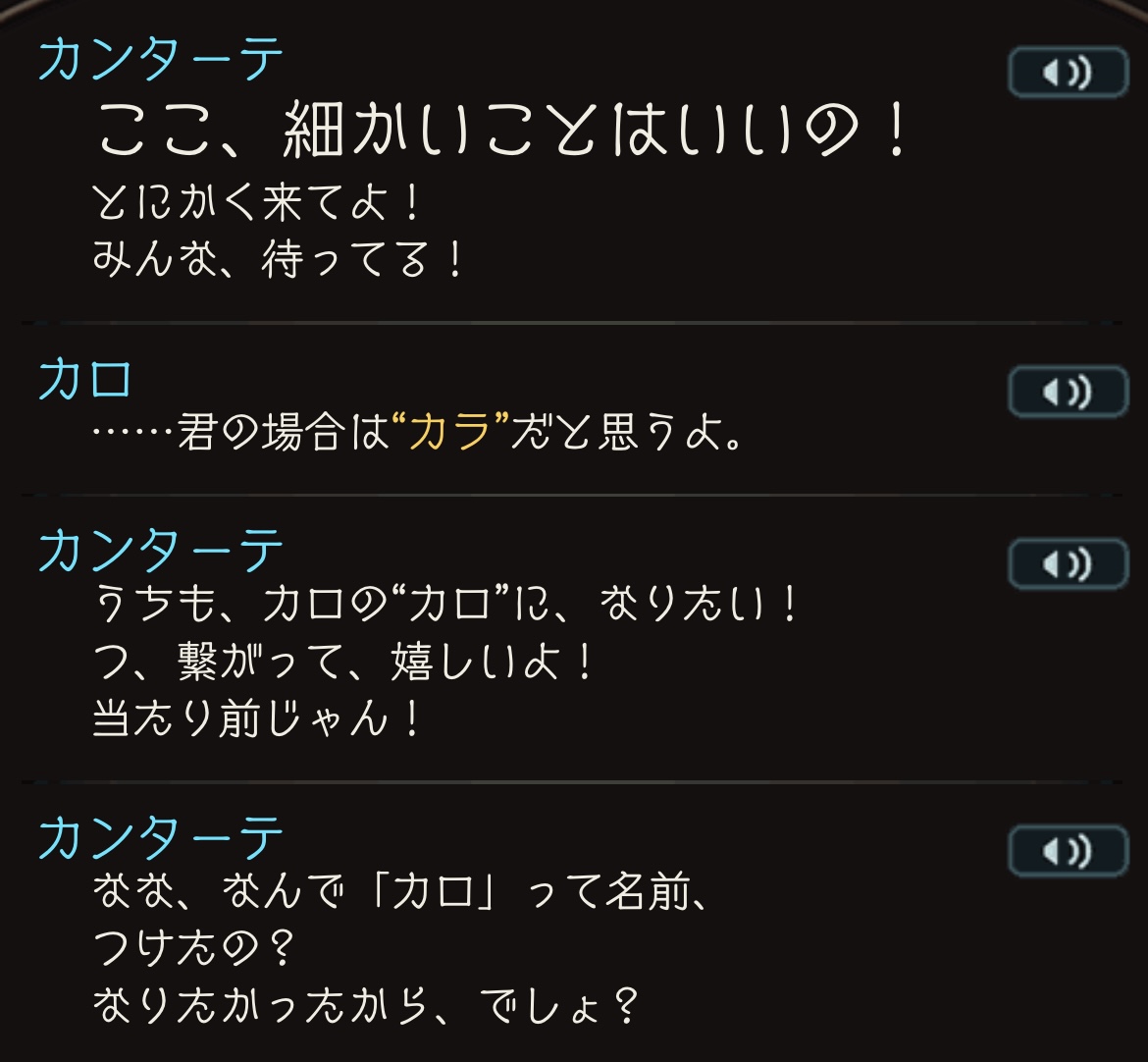Click the text '……君の場合は' in カロ's line

pos(240,432)
